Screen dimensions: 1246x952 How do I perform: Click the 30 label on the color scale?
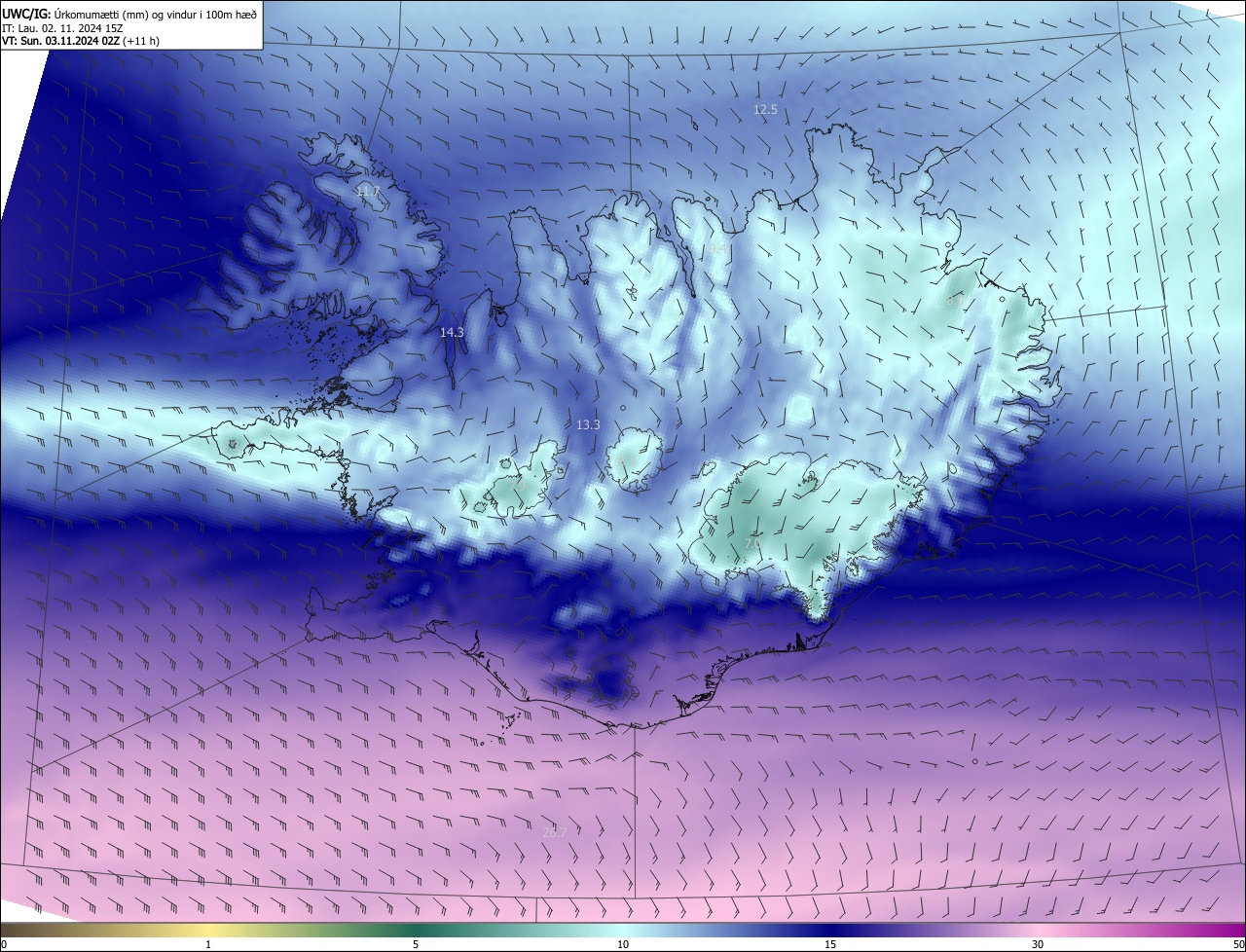point(1038,944)
